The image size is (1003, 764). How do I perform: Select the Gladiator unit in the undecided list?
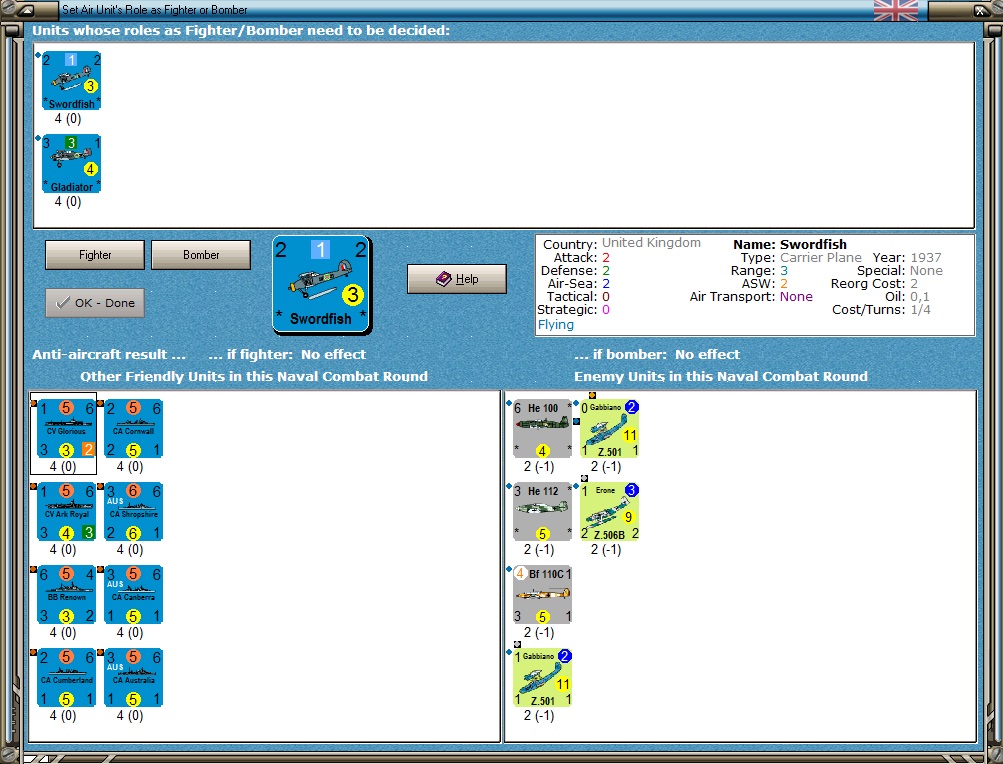71,164
